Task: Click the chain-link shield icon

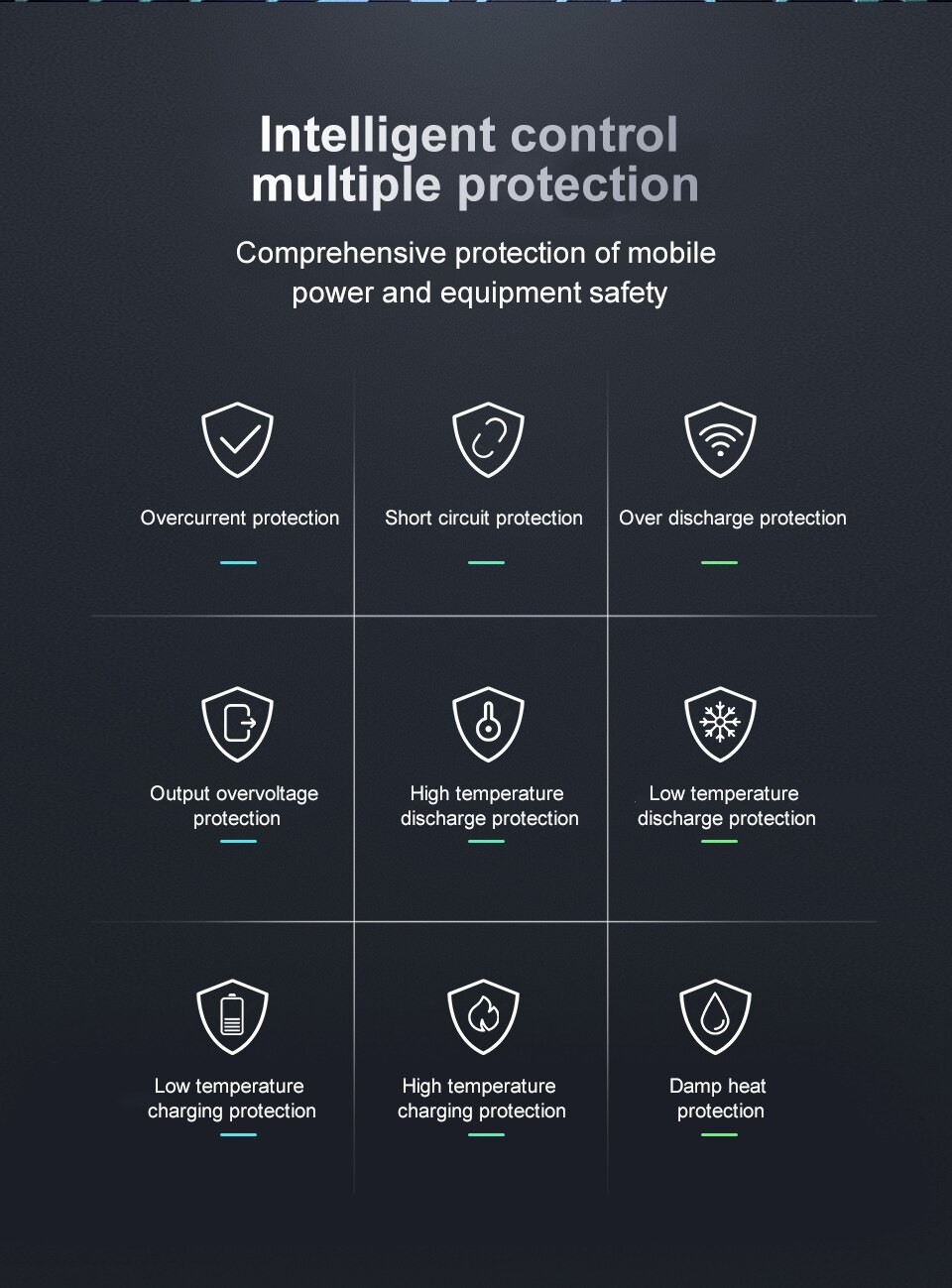Action: tap(487, 439)
